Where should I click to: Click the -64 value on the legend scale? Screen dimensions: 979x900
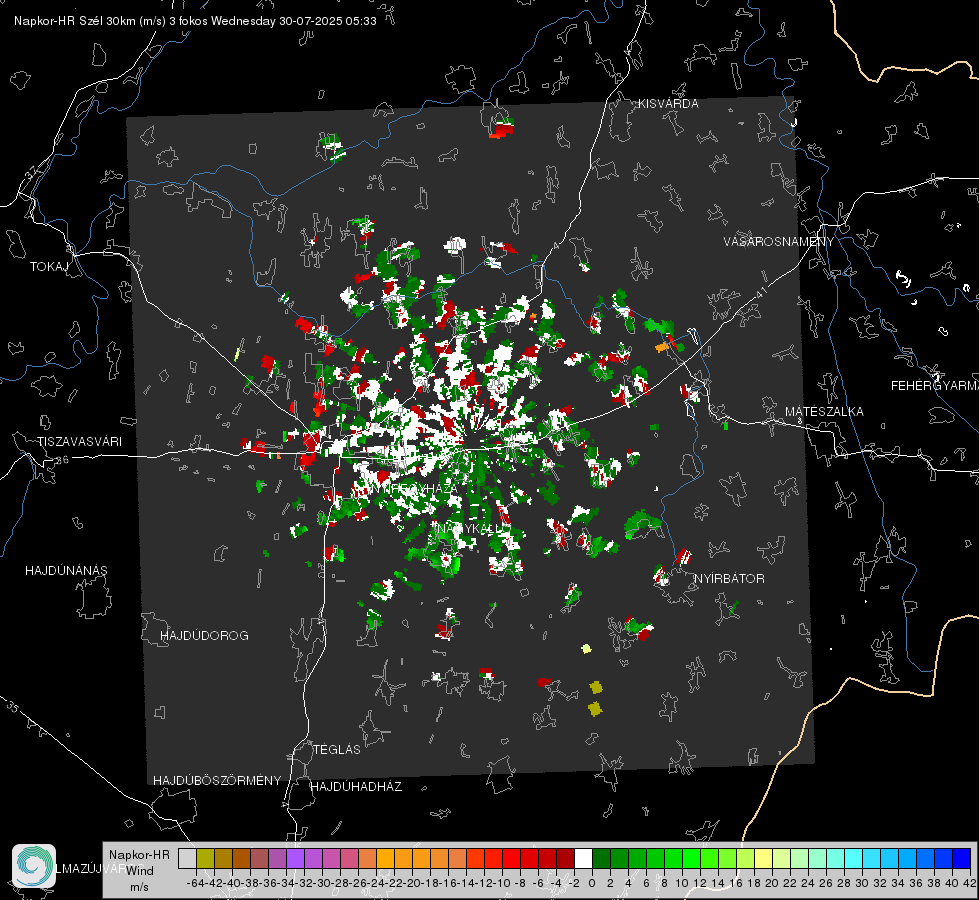[x=195, y=883]
